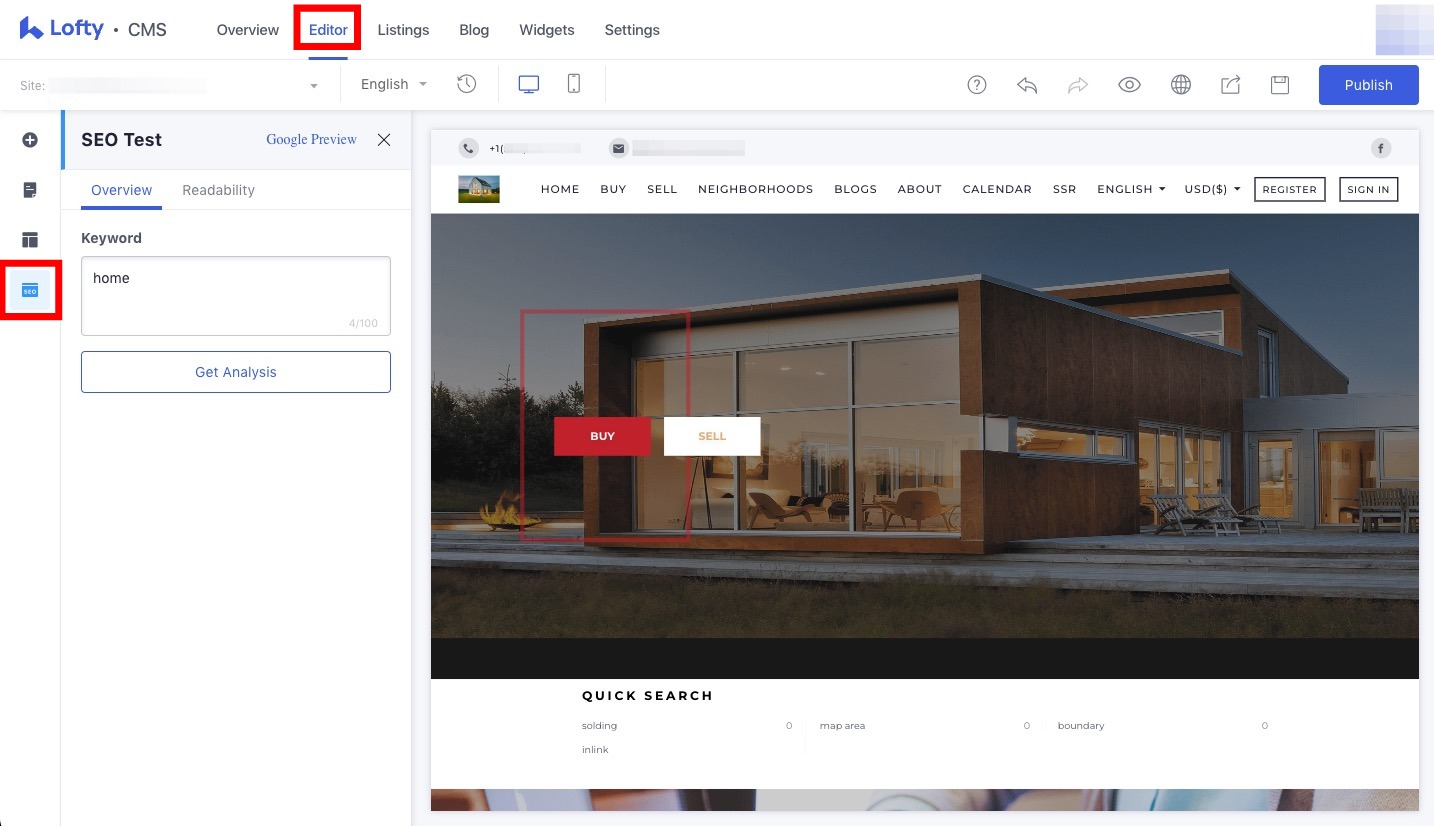Click the 'solding' quick search entry
Screen dimensions: 1434x826
pyautogui.click(x=600, y=726)
